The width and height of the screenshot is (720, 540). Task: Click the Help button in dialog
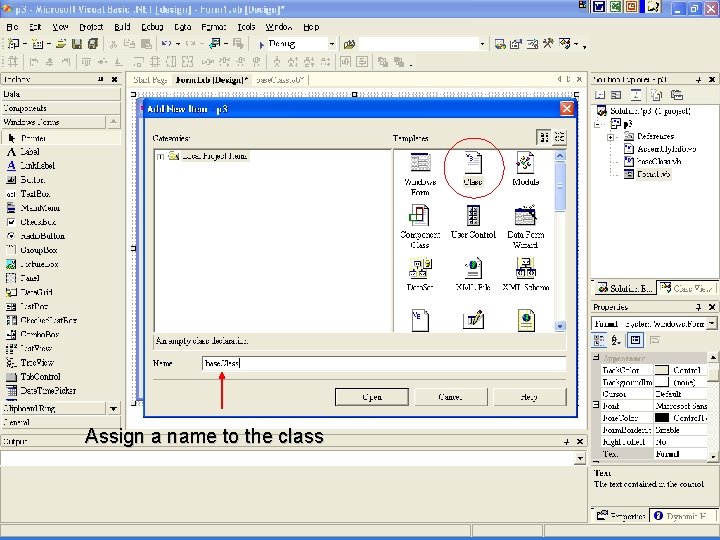[529, 397]
